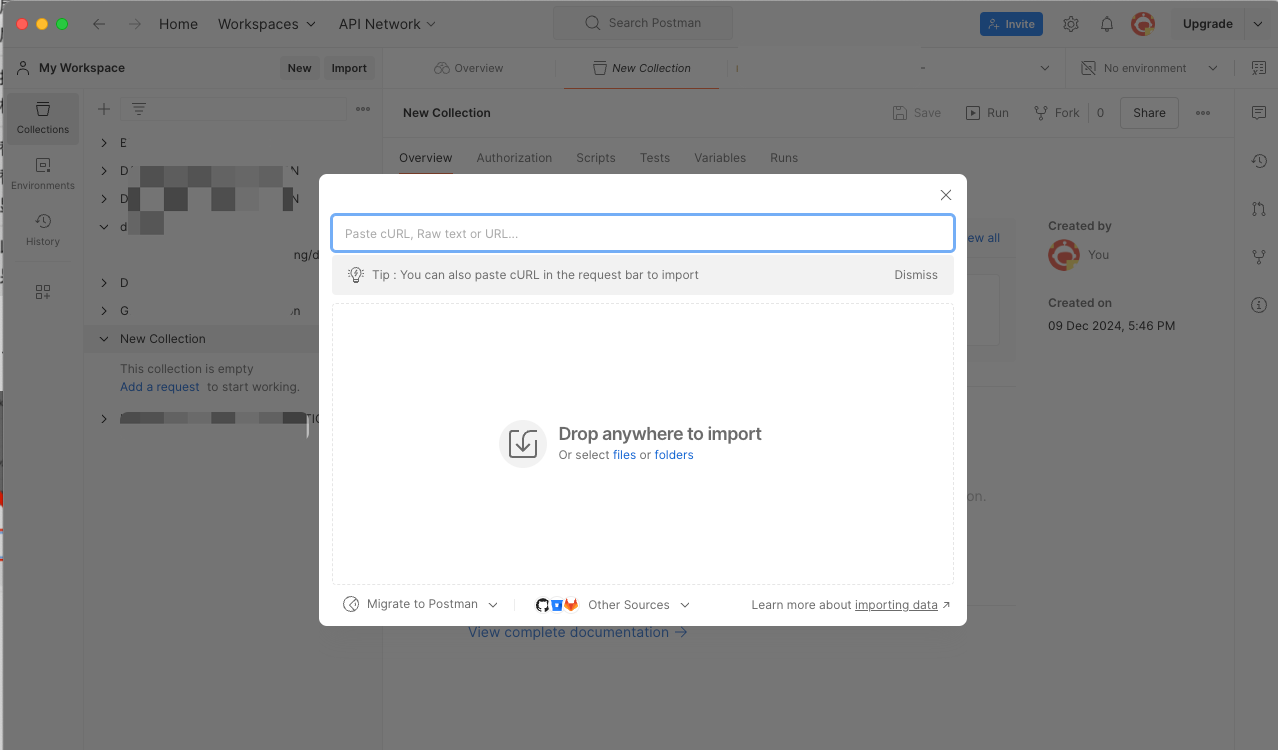The width and height of the screenshot is (1278, 750).
Task: Click the Bitbucket source icon
Action: click(x=557, y=605)
